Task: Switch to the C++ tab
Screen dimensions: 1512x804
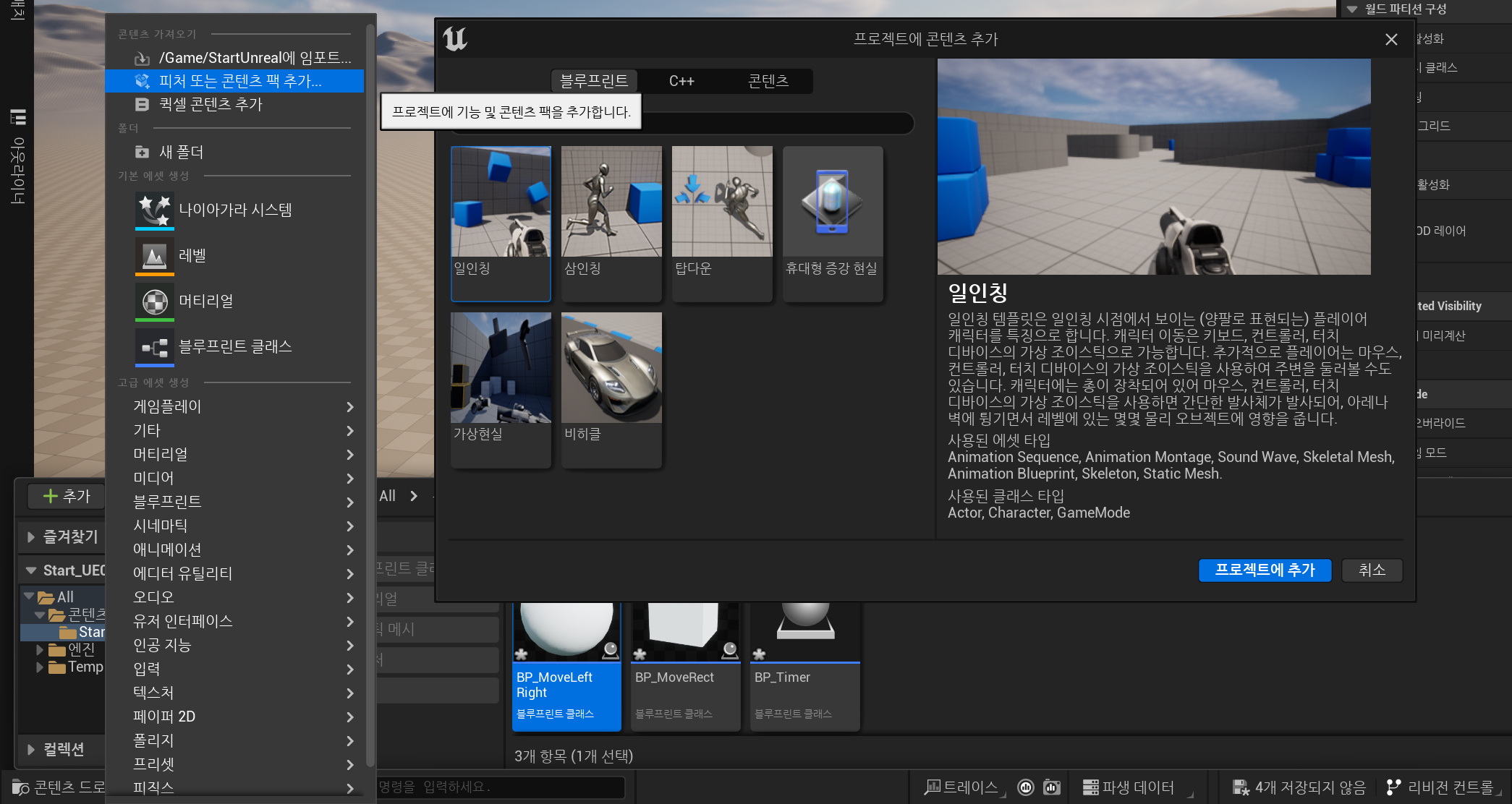Action: (681, 81)
